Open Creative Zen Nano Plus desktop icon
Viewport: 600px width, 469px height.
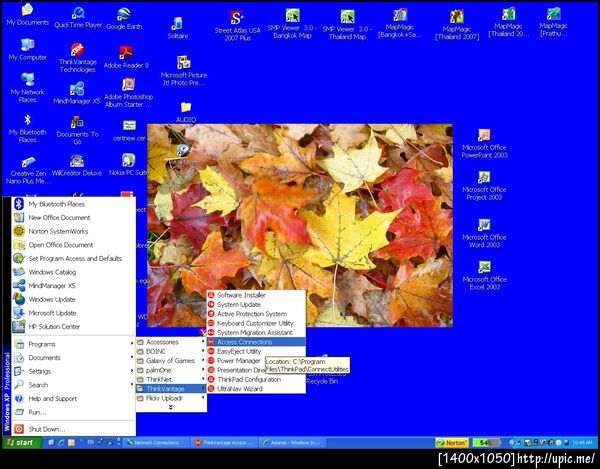coord(28,170)
